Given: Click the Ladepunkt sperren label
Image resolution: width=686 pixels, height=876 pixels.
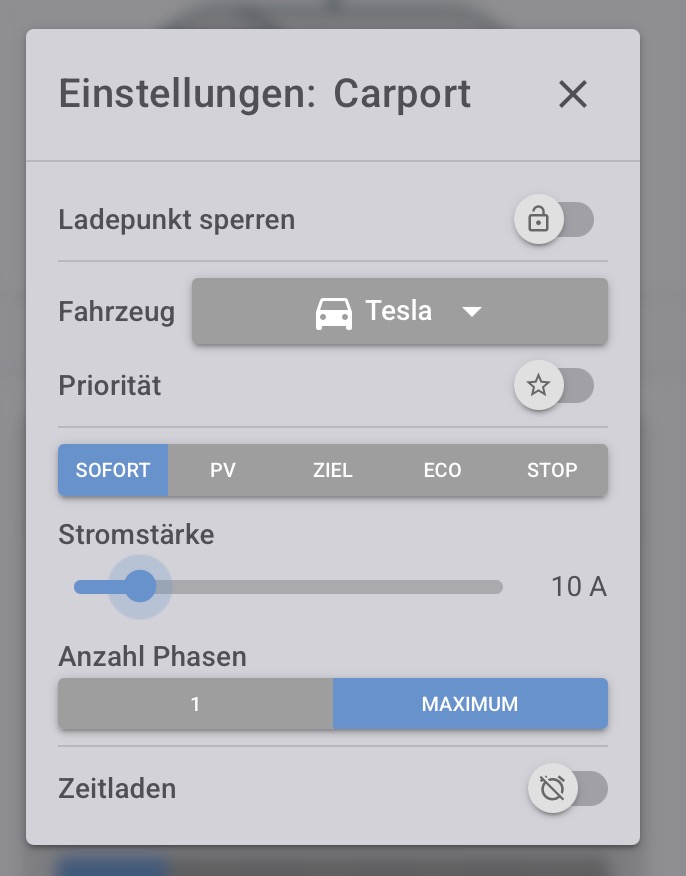Looking at the screenshot, I should [177, 220].
